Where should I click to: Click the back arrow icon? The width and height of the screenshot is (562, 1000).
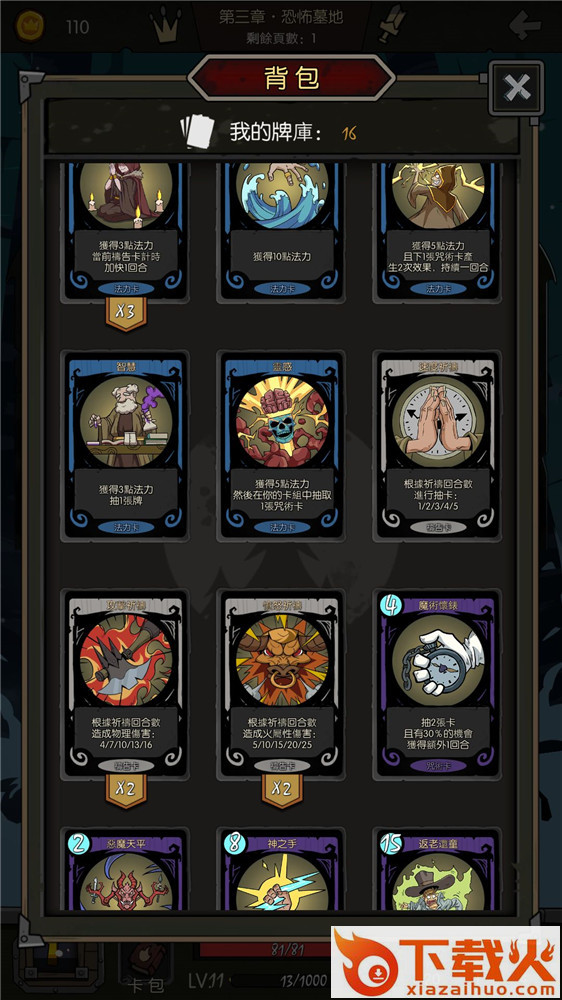pyautogui.click(x=525, y=26)
